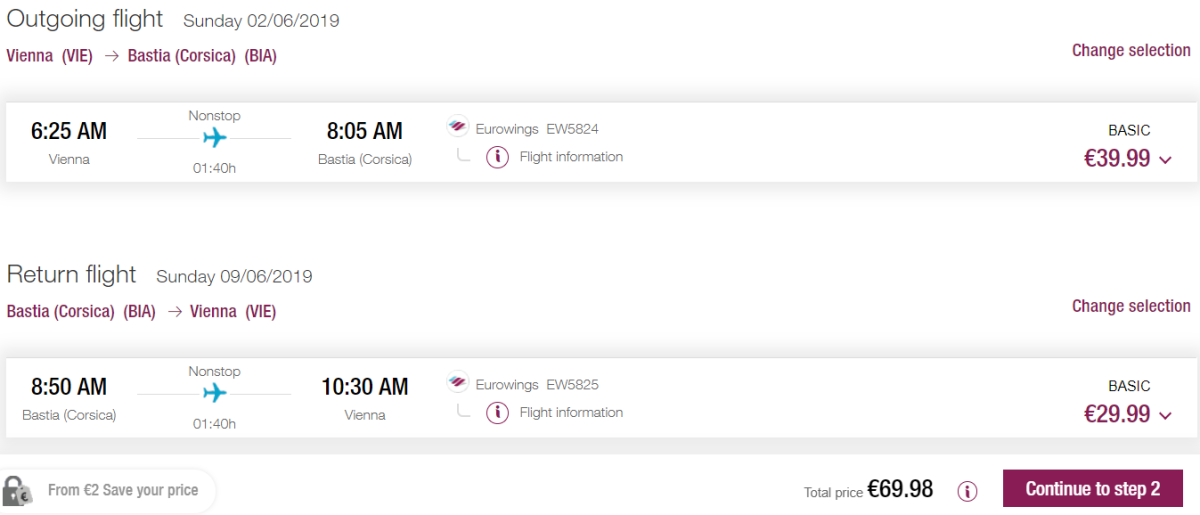
Task: Click the From €2 Save your price button
Action: pos(123,490)
